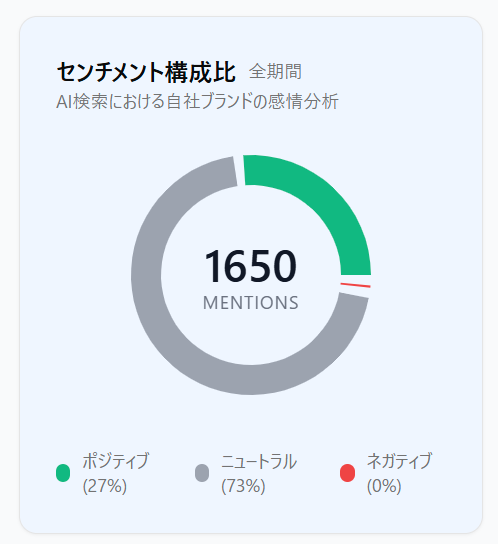
Task: Click the thin red negative sliver
Action: pyautogui.click(x=355, y=285)
